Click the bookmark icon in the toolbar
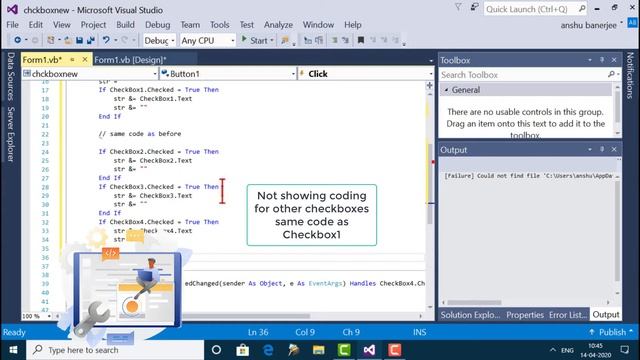 (361, 40)
